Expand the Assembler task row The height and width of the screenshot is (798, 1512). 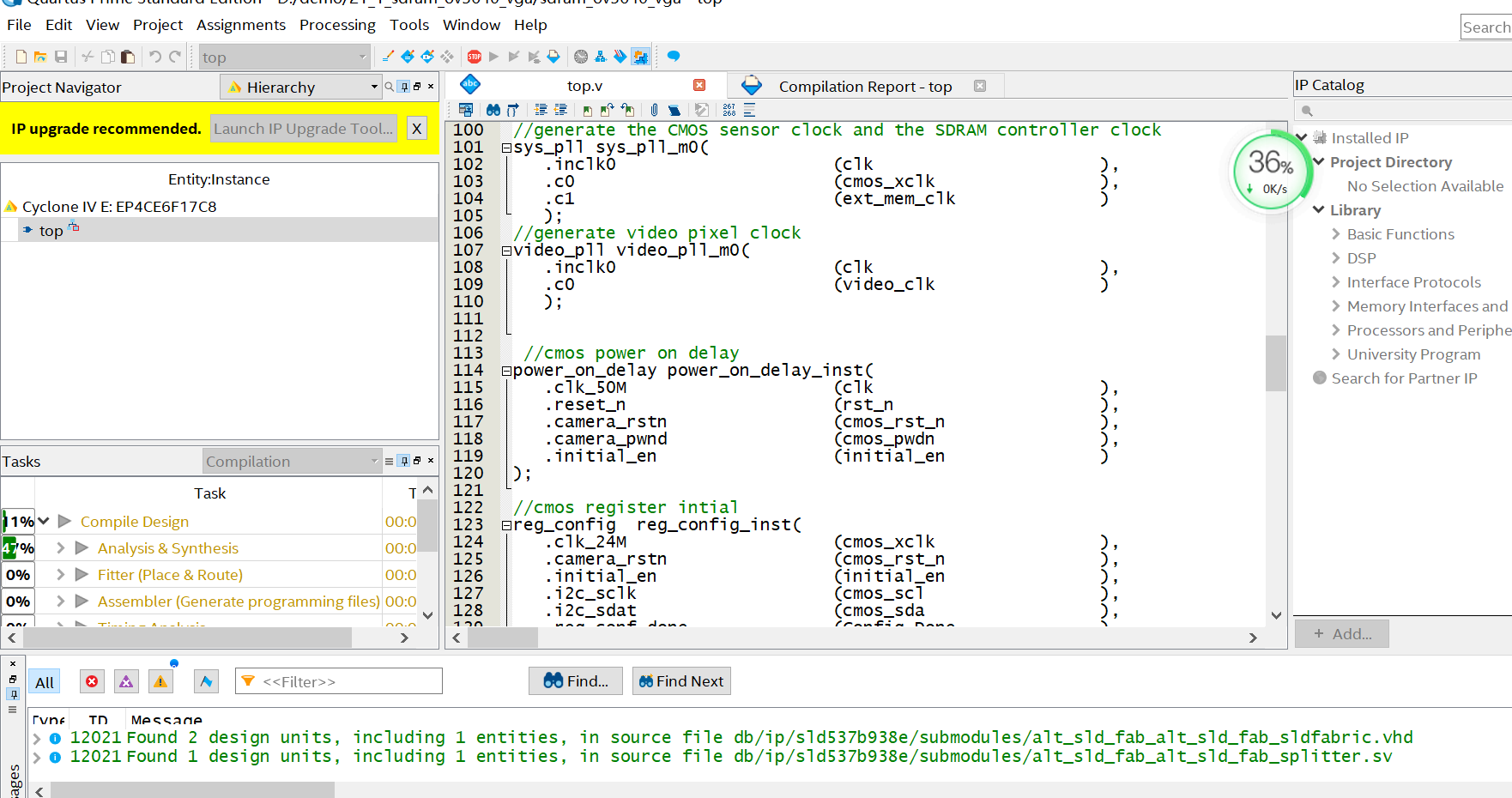pos(61,601)
